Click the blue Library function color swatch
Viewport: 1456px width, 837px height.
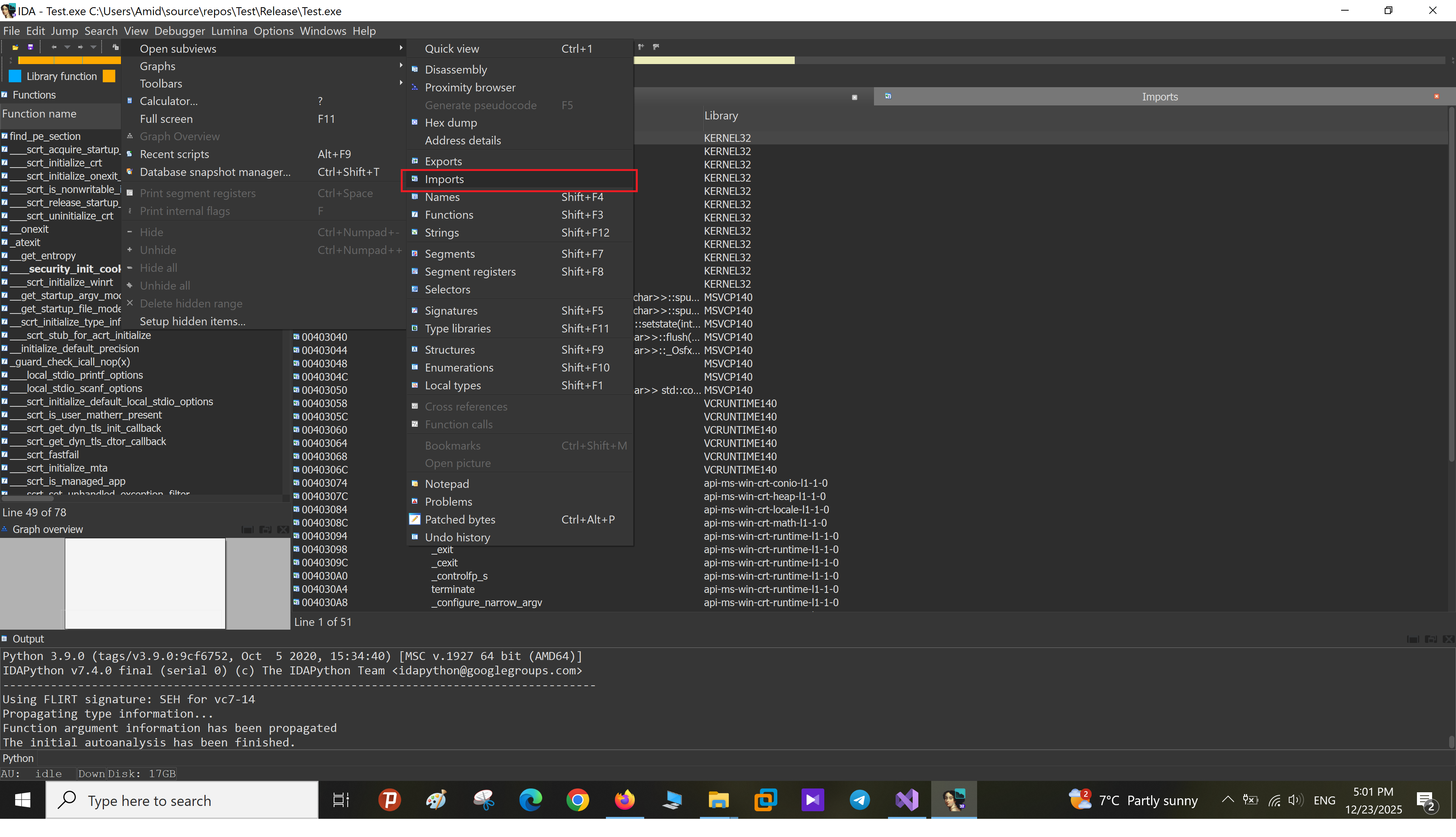pyautogui.click(x=16, y=77)
